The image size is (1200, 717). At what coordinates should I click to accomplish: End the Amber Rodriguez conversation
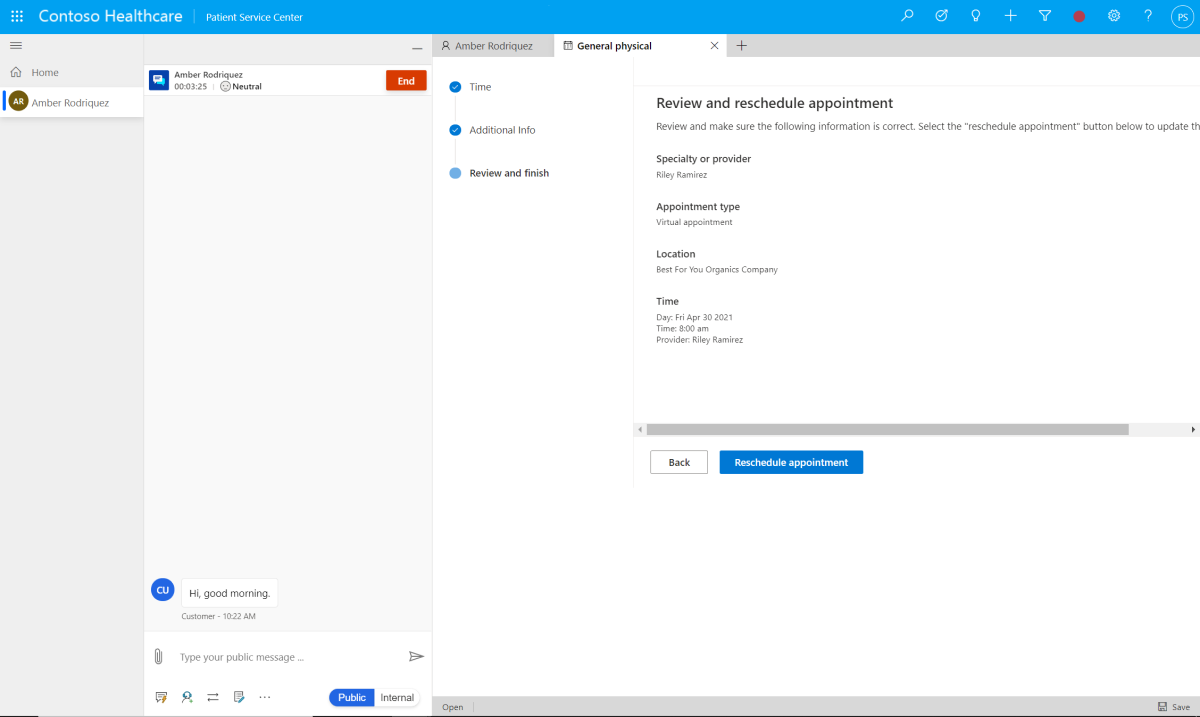[406, 81]
